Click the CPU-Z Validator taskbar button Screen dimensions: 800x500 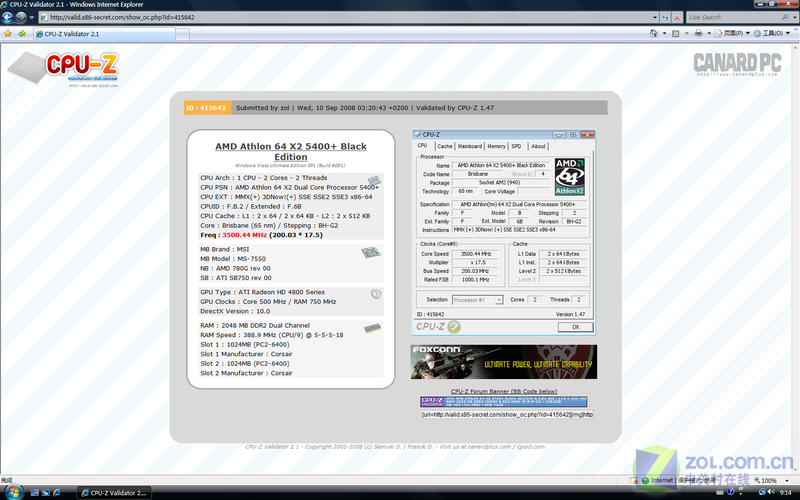coord(114,493)
